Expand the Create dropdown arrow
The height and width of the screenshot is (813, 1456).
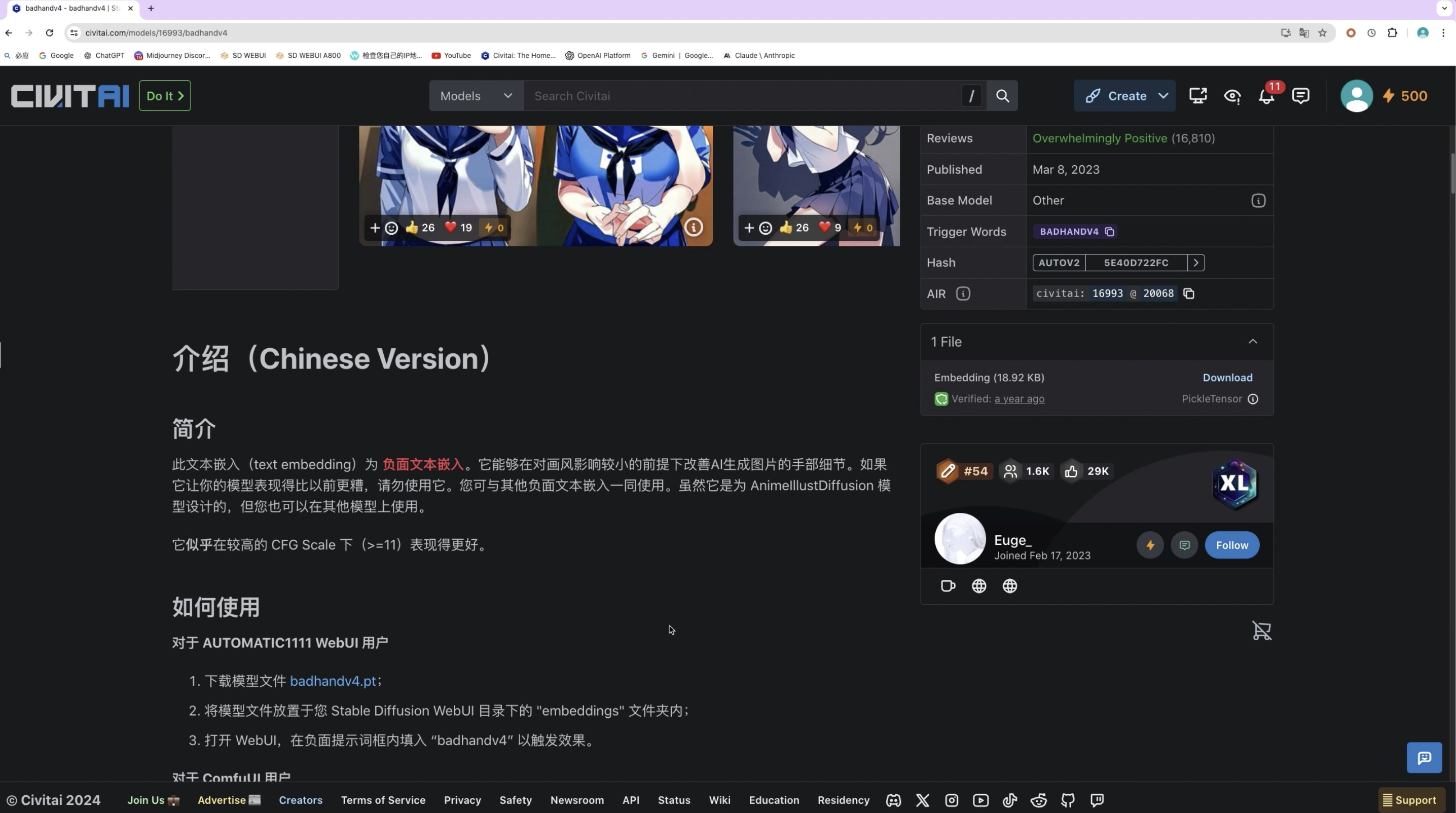[x=1162, y=95]
